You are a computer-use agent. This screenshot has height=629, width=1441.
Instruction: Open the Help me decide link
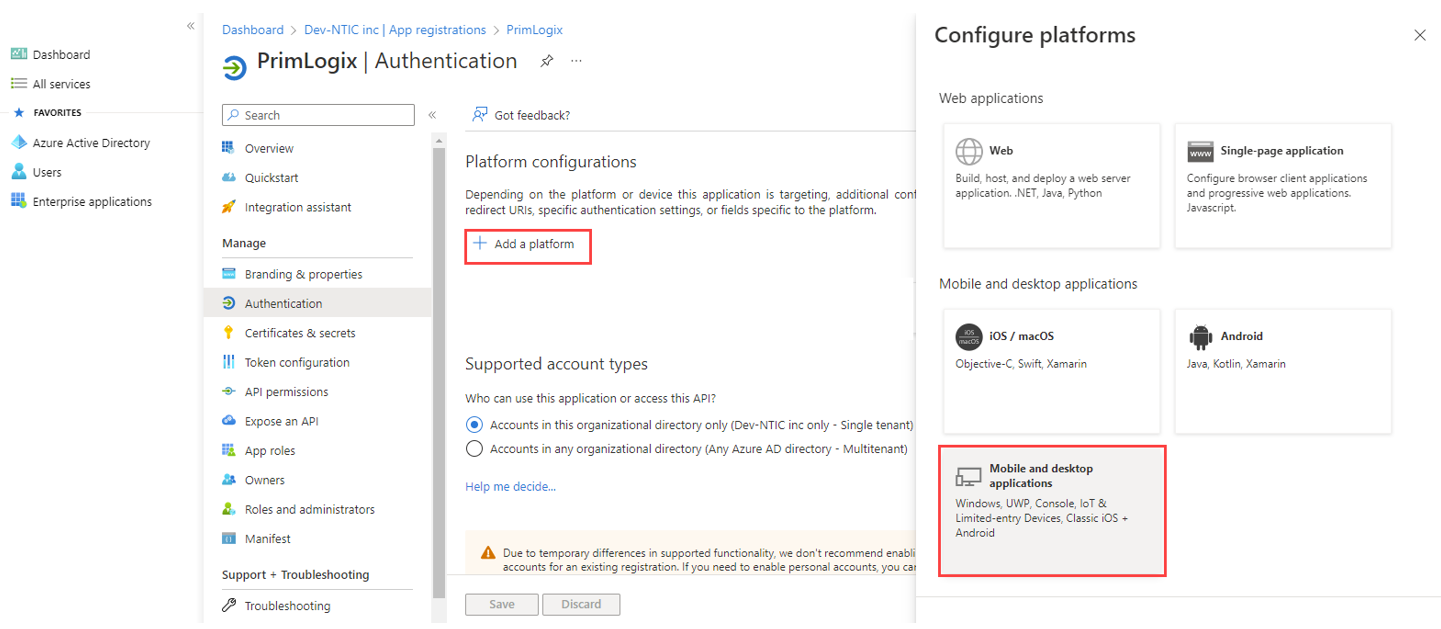(510, 487)
